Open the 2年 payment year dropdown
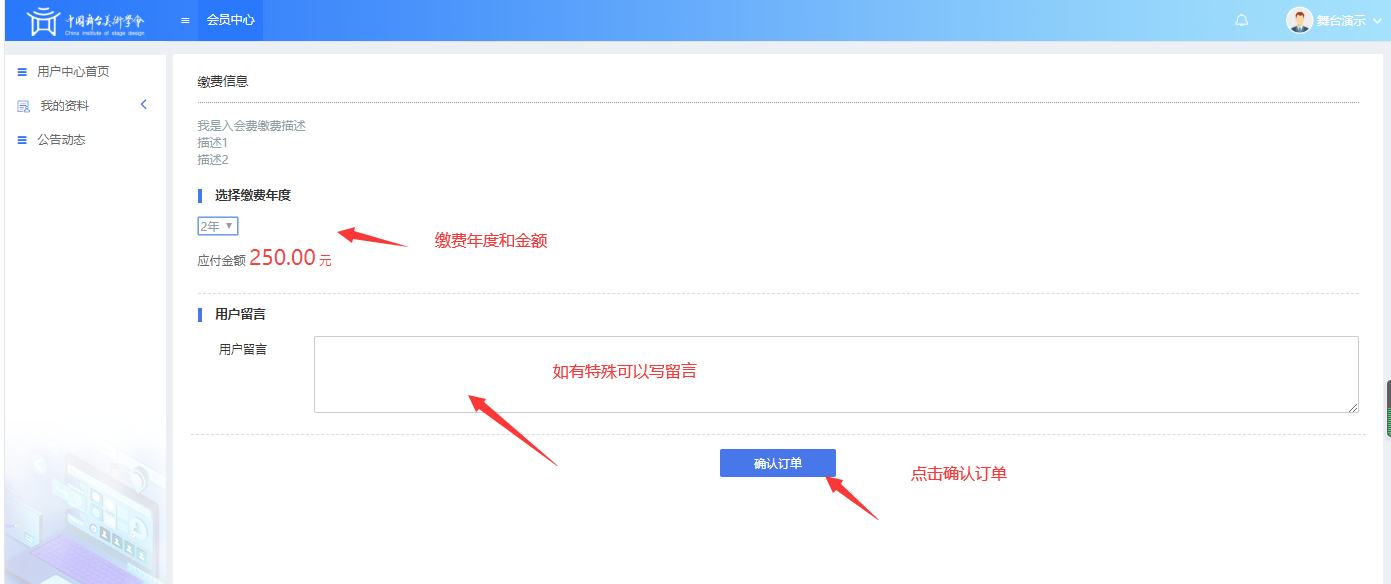The image size is (1391, 584). point(217,227)
